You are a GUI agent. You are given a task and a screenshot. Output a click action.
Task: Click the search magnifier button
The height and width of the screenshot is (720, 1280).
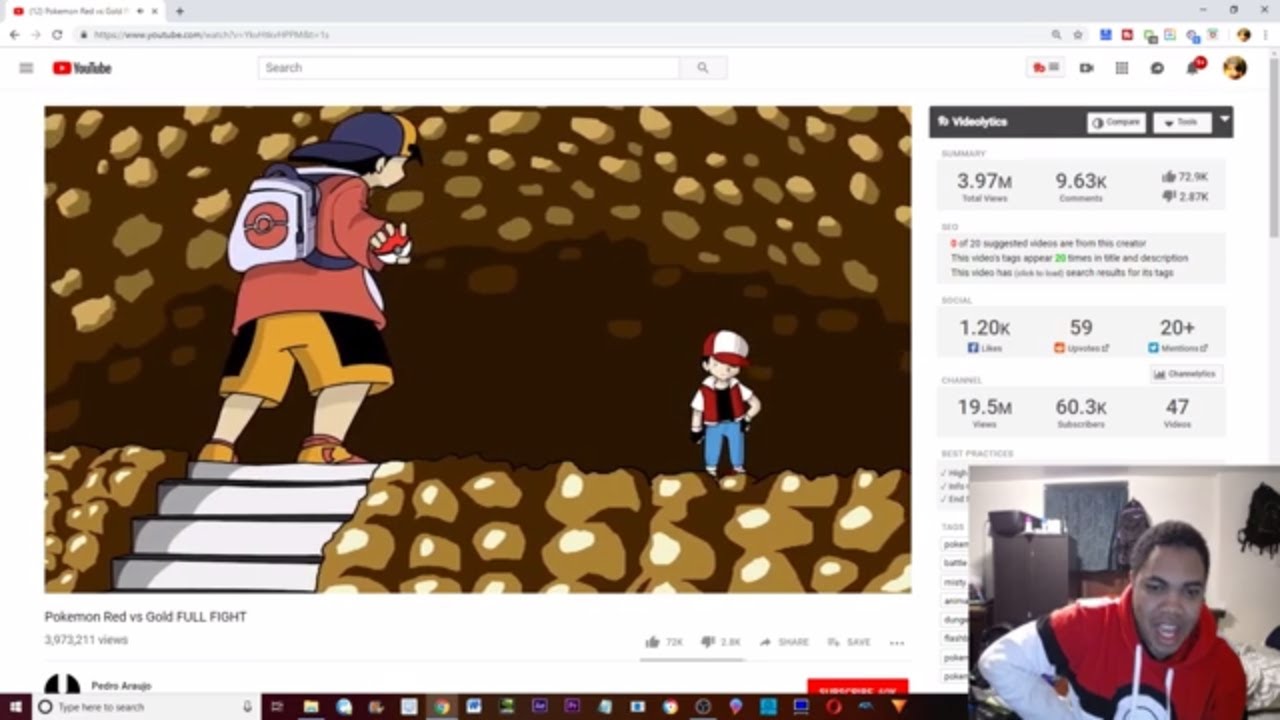click(x=703, y=68)
